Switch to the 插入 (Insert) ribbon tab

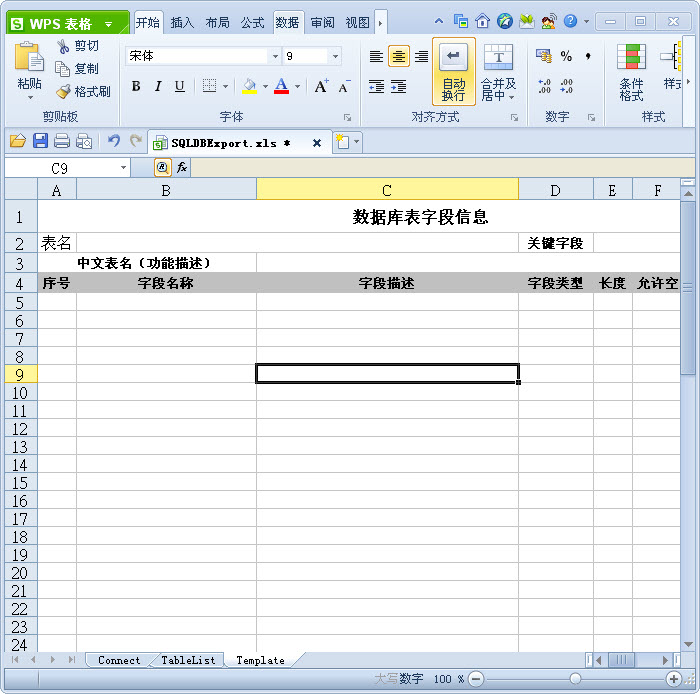tap(182, 22)
